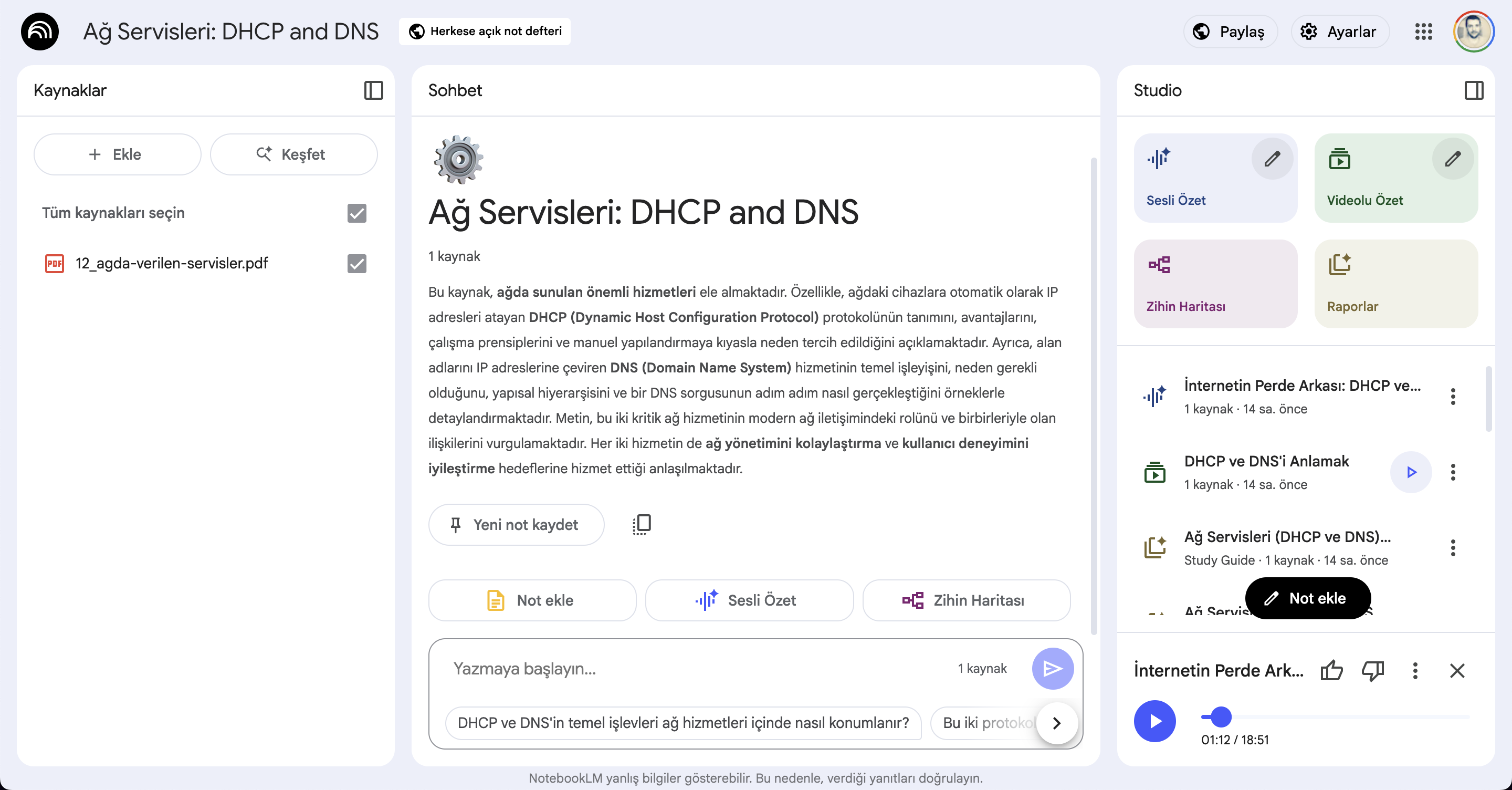Open the Zihin Haritası studio card
1512x790 pixels.
(1215, 284)
